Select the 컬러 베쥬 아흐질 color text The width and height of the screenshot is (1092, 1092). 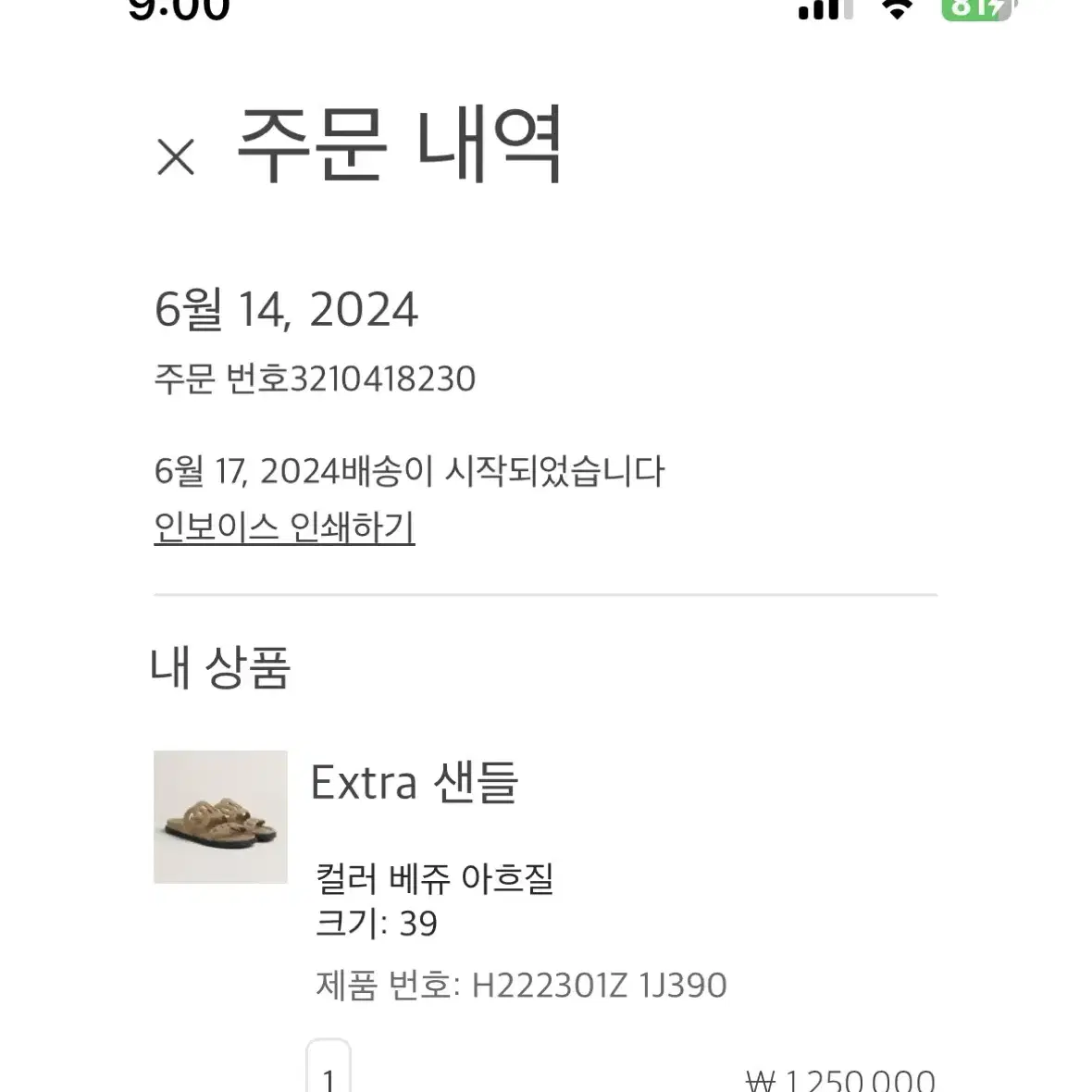pyautogui.click(x=435, y=878)
